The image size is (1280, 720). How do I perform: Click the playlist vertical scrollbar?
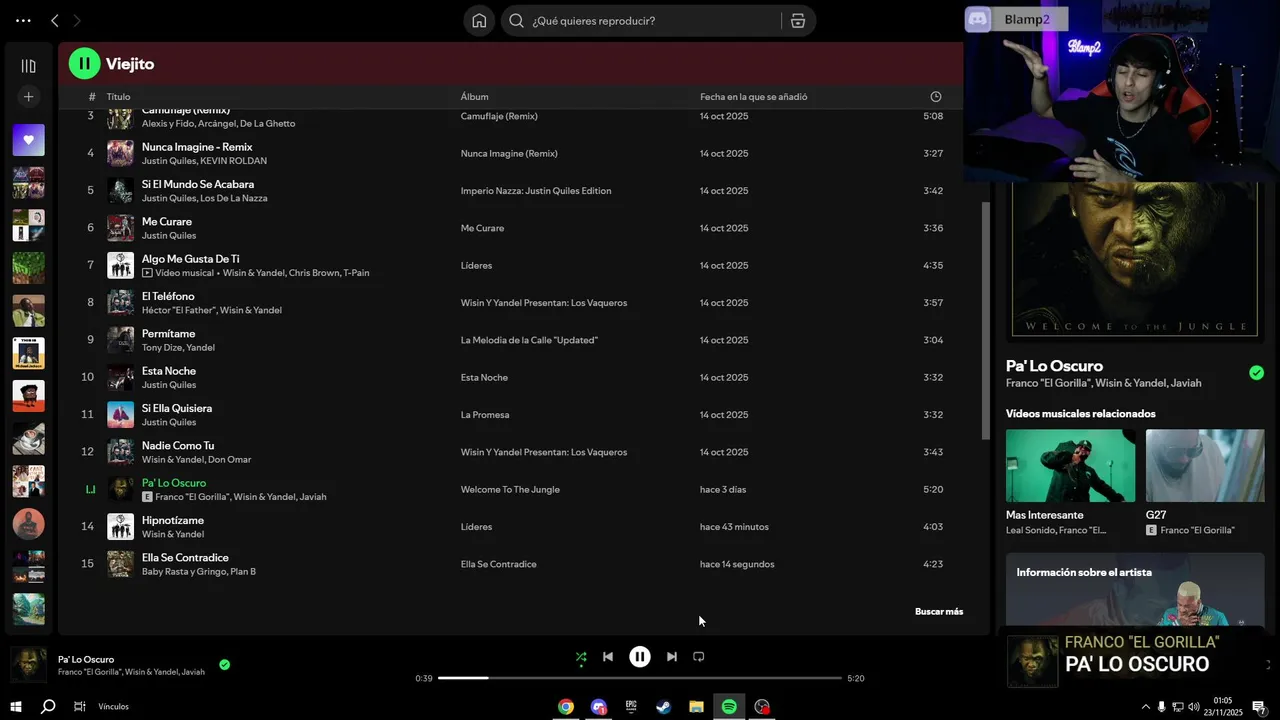986,320
